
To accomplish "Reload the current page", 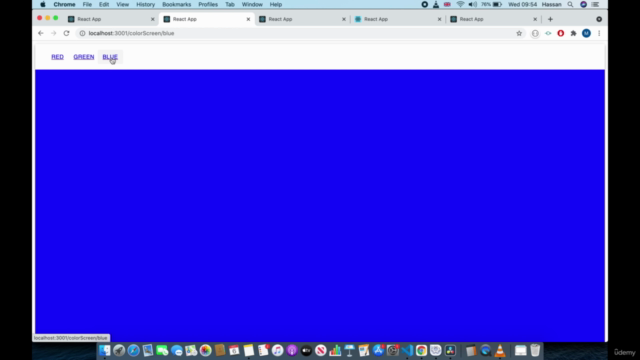I will 67,33.
